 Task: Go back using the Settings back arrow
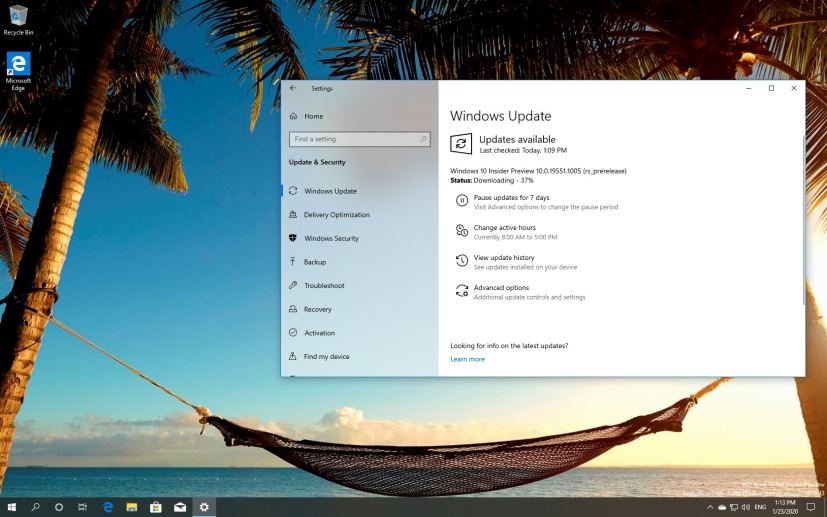click(x=293, y=88)
